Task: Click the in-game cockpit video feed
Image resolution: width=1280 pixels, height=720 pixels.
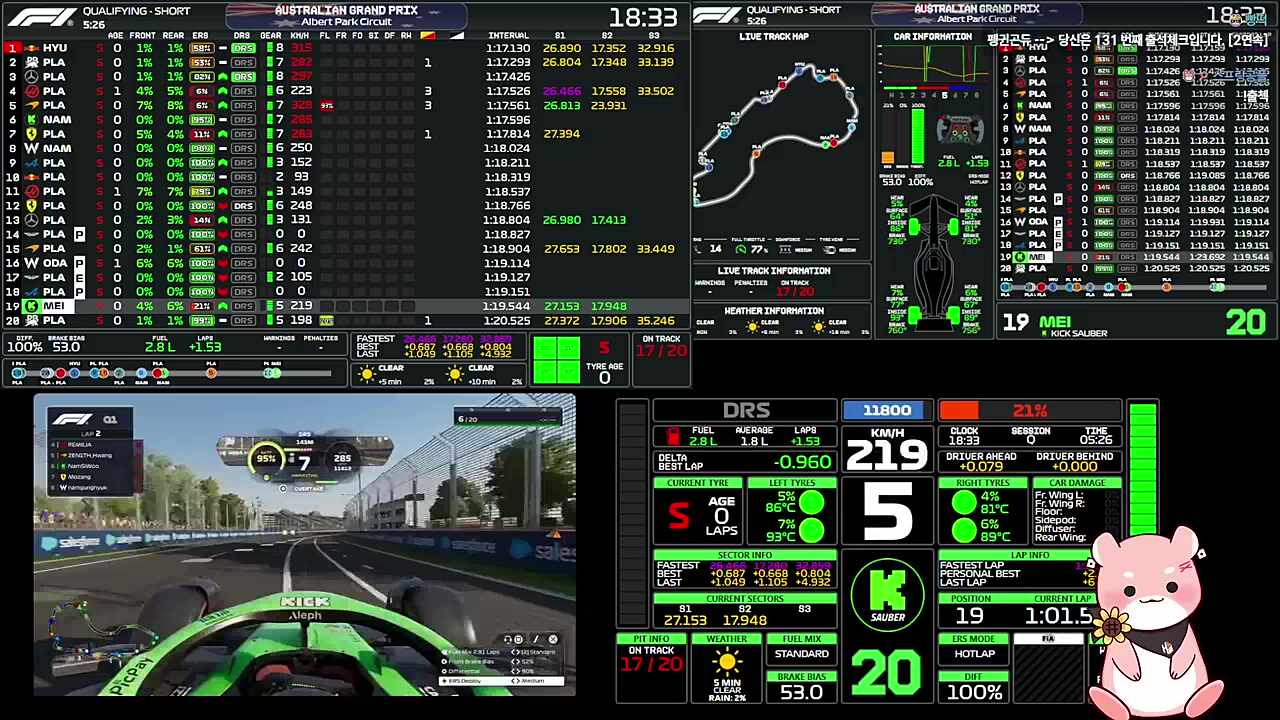Action: point(304,544)
